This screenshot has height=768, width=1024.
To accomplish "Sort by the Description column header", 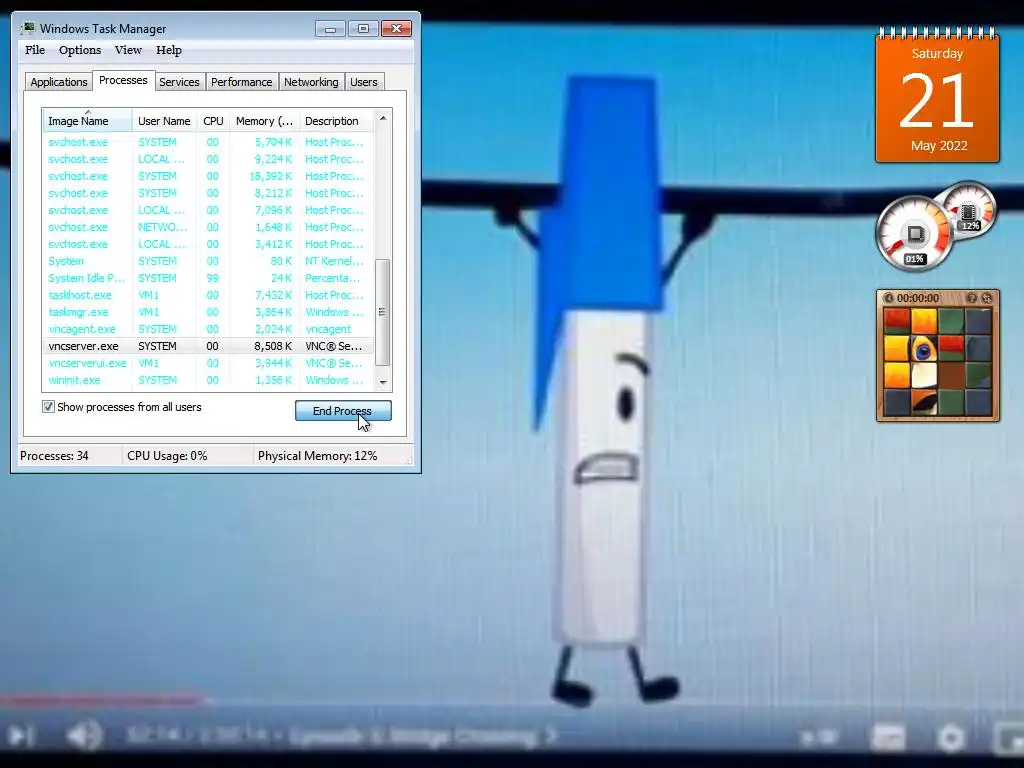I will pyautogui.click(x=336, y=121).
